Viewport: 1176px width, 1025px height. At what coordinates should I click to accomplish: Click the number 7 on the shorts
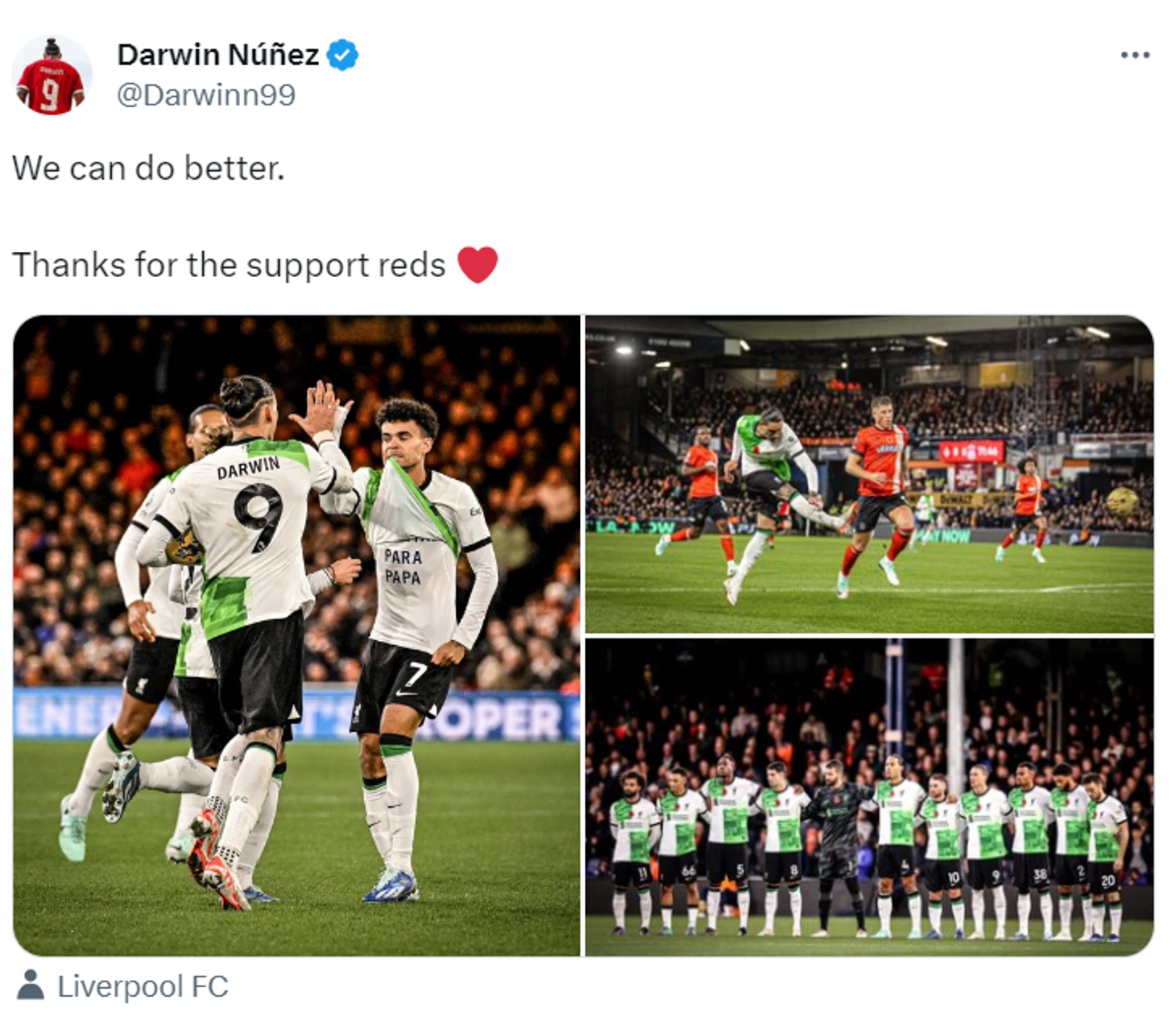tap(416, 673)
